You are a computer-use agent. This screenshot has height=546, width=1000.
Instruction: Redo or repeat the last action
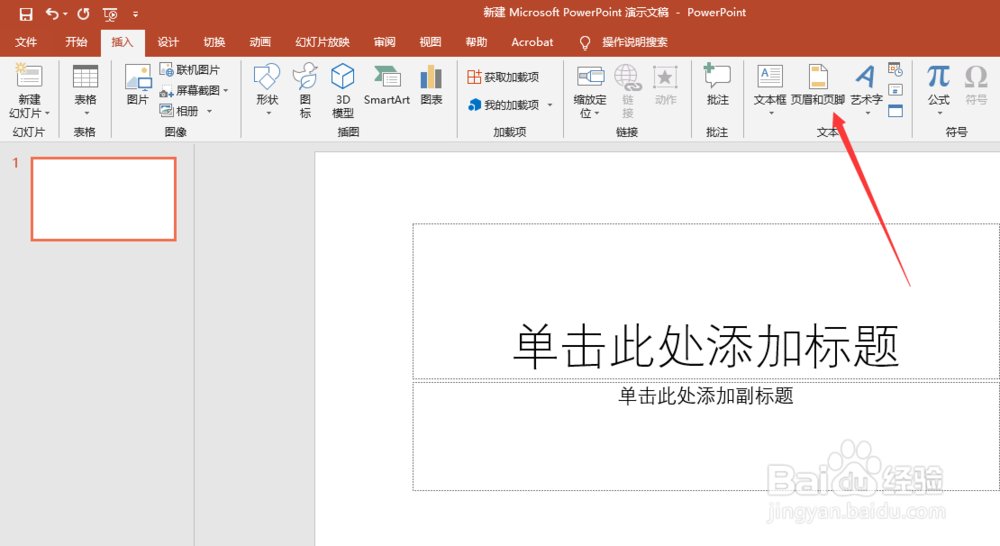[x=84, y=13]
